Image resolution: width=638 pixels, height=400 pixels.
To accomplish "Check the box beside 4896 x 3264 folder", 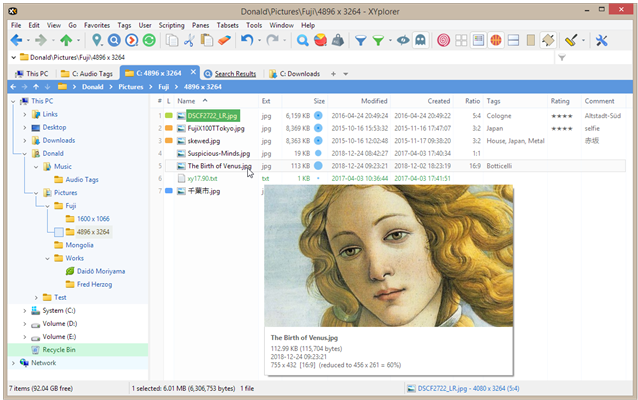I will pyautogui.click(x=59, y=232).
